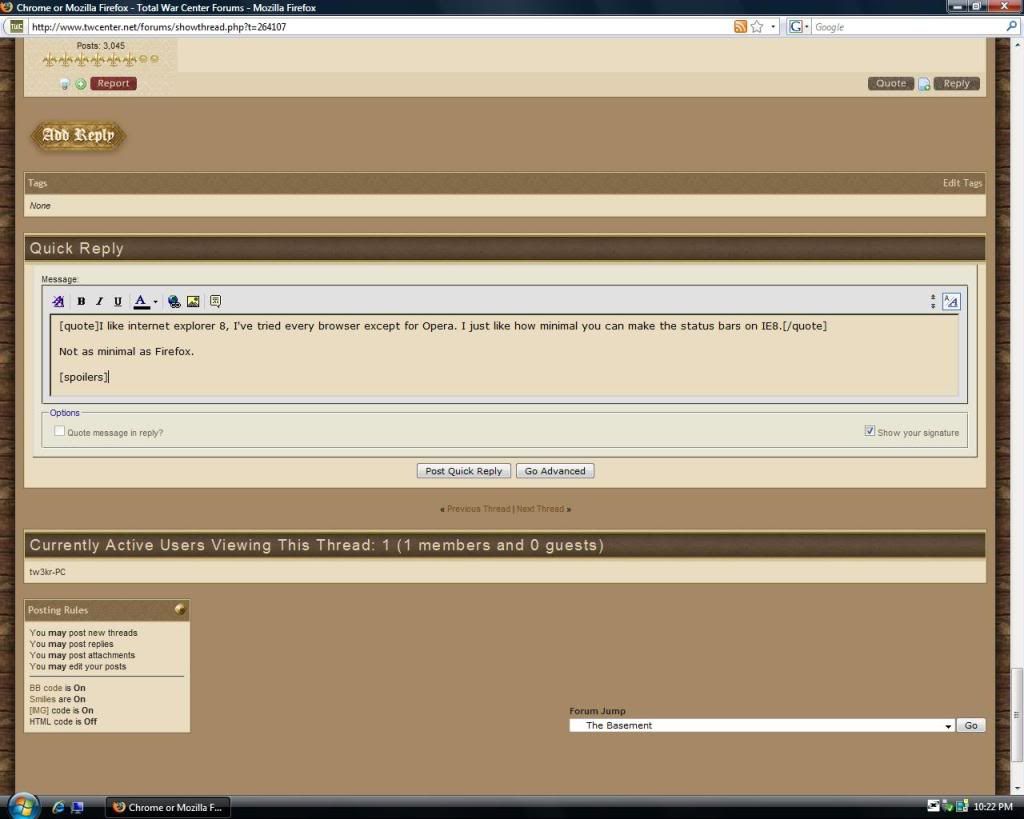Click Remove Text Formatting icon
Viewport: 1024px width, 819px height.
click(x=58, y=301)
